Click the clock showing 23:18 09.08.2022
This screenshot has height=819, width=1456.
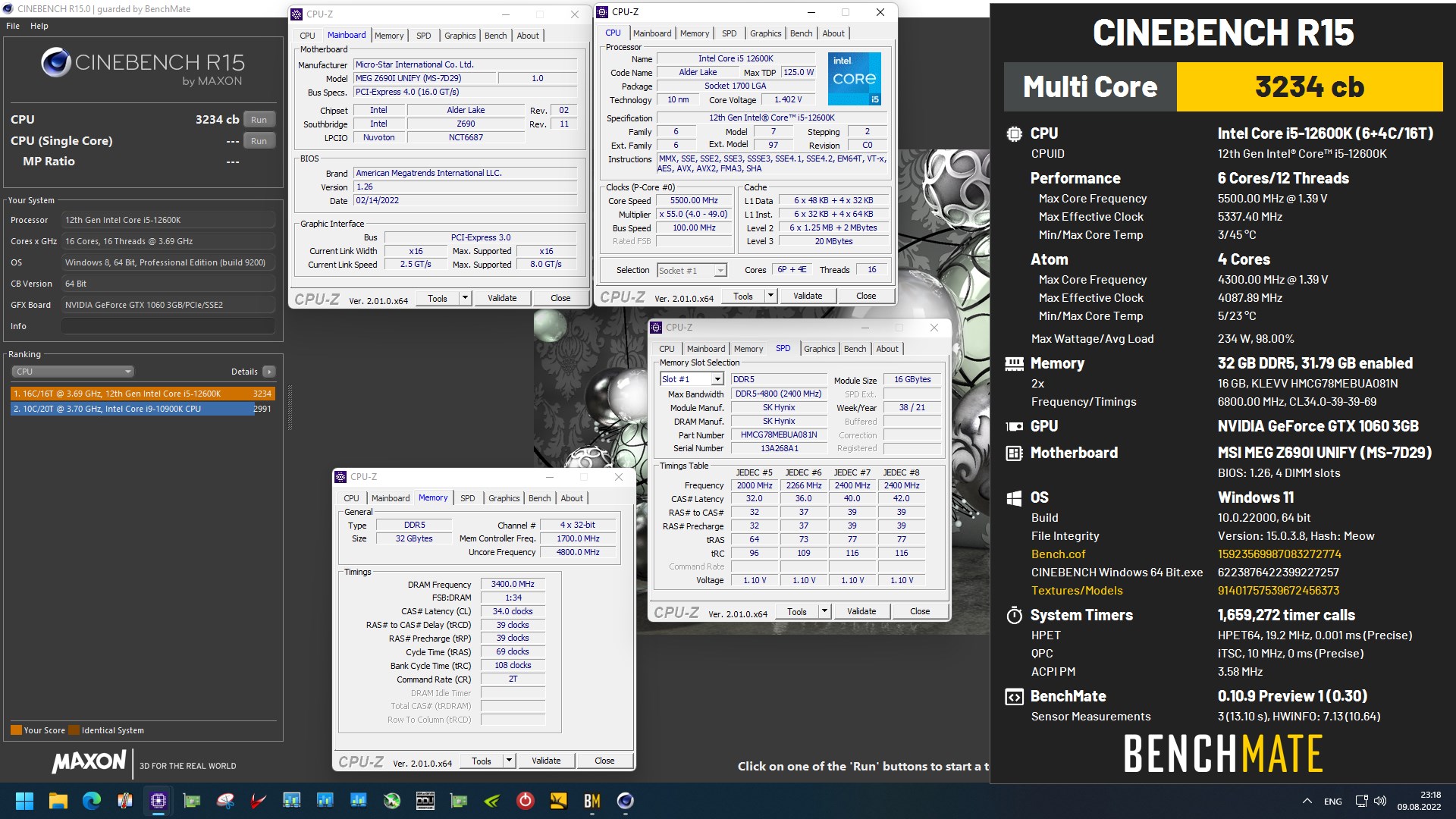click(x=1419, y=801)
